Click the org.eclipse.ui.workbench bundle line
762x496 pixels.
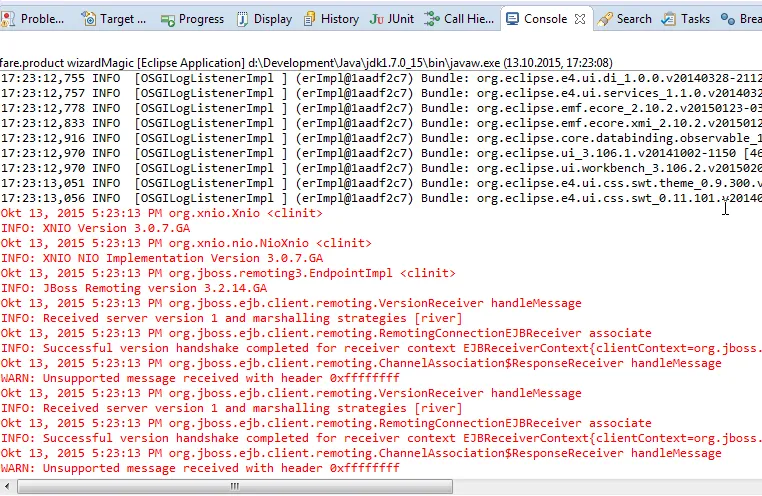tap(381, 169)
